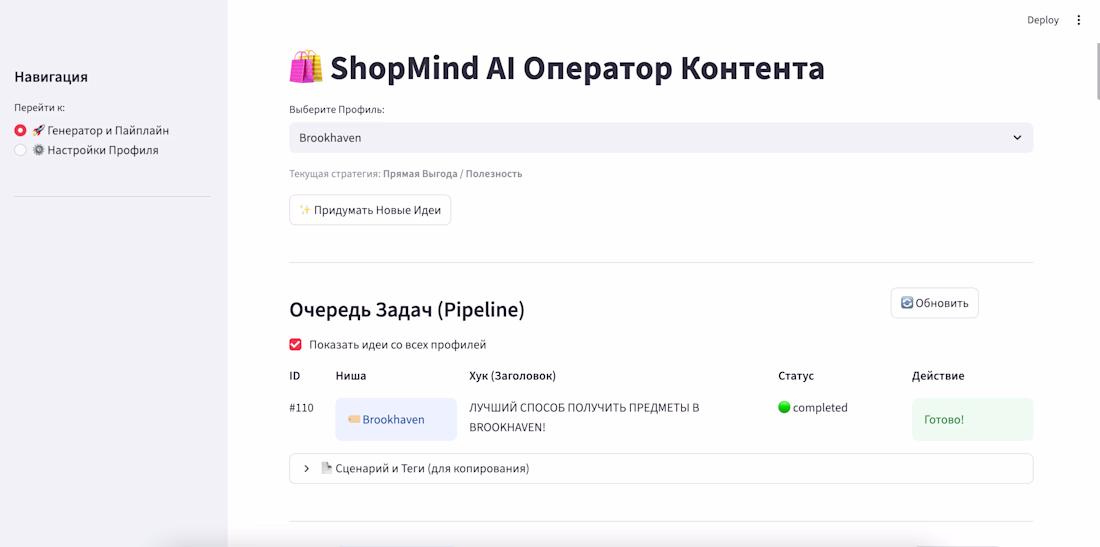Click the Brookhaven niche tag in row #110

tap(396, 419)
